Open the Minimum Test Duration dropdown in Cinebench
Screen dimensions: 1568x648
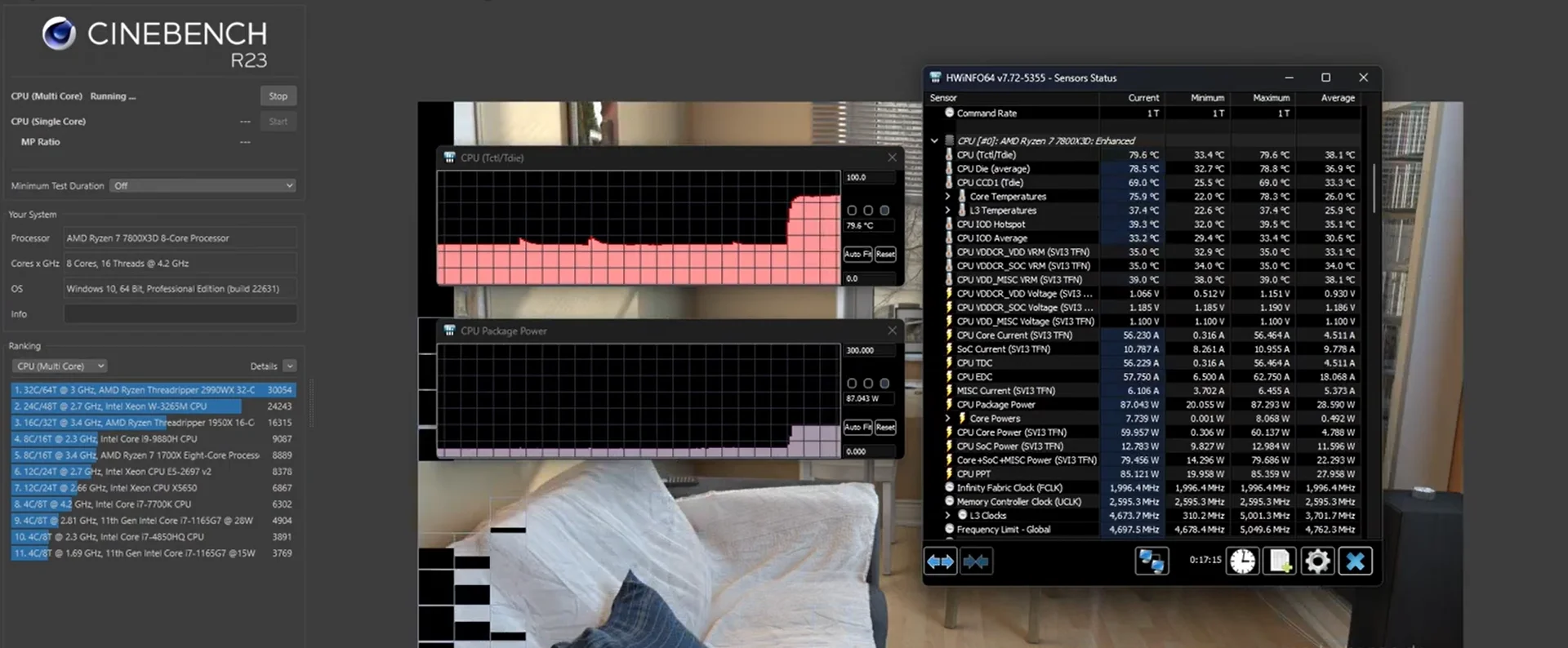[x=203, y=186]
